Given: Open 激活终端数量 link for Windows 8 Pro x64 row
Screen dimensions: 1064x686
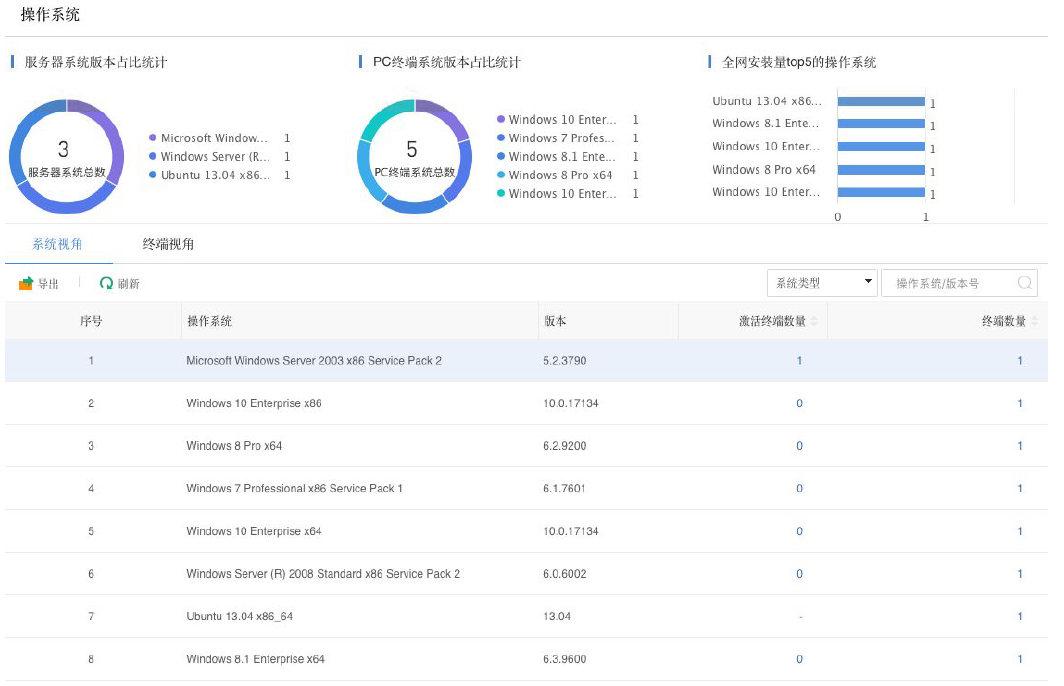Looking at the screenshot, I should 799,446.
